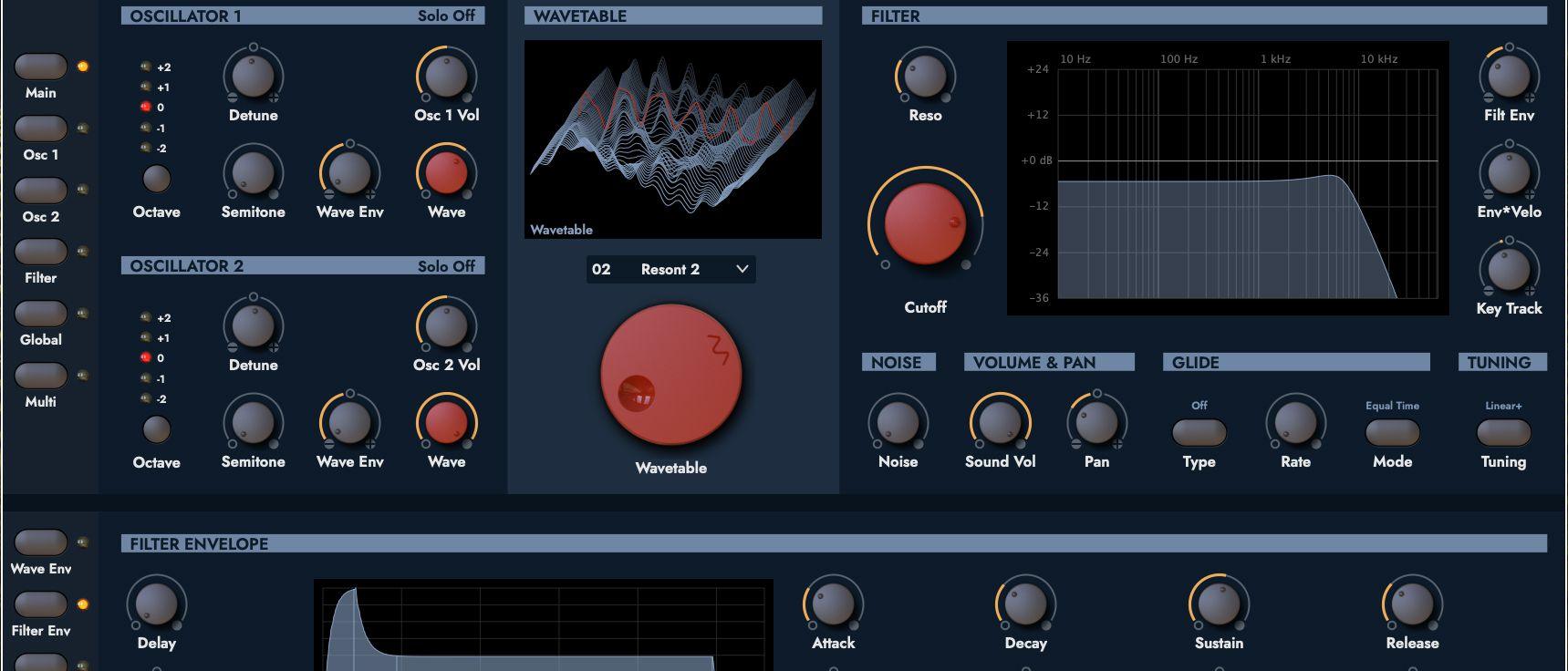Screen dimensions: 1568x671
Task: Click the plus icon under Oscillator 1 Detune
Action: tap(274, 97)
